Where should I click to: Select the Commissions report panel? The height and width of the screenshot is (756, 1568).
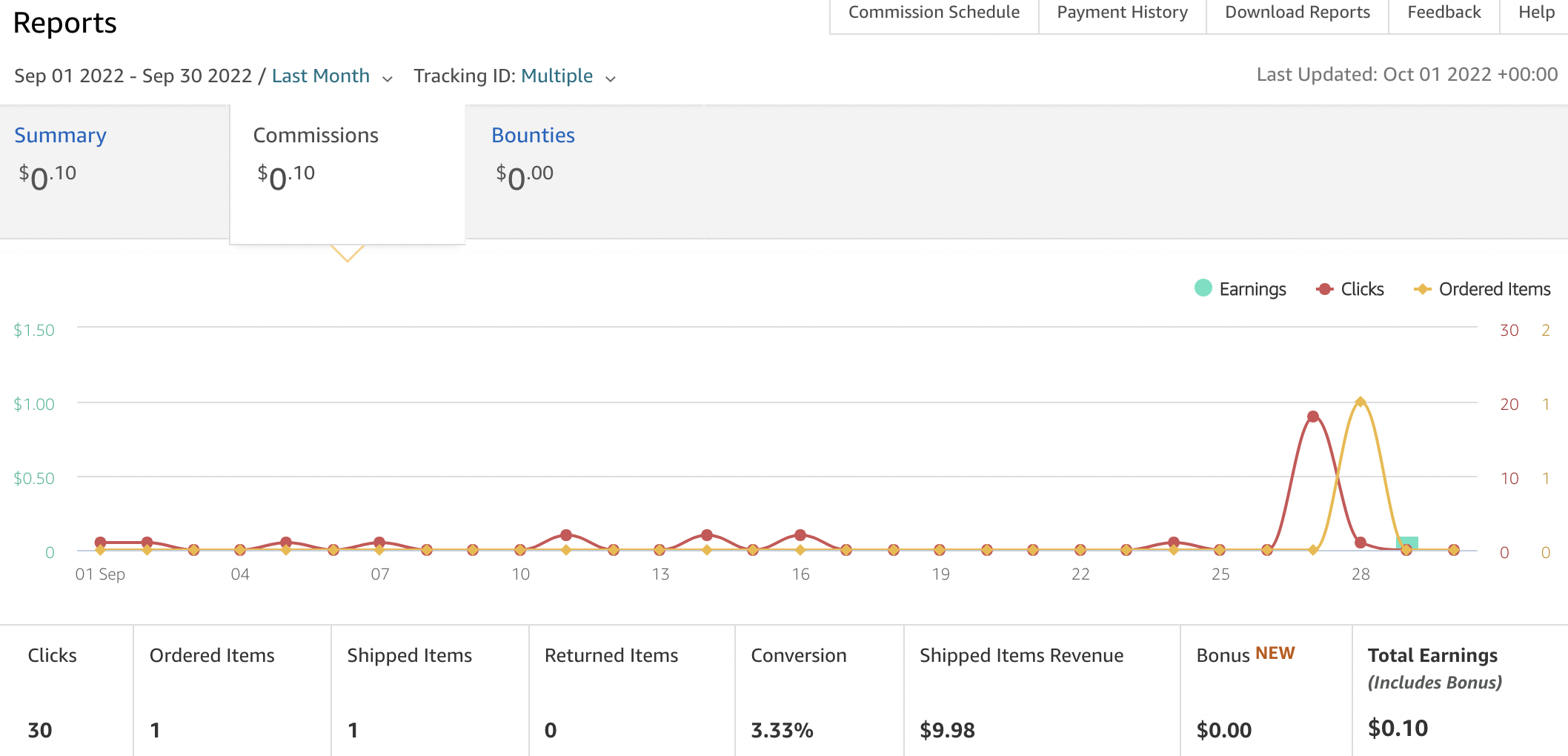[x=348, y=174]
